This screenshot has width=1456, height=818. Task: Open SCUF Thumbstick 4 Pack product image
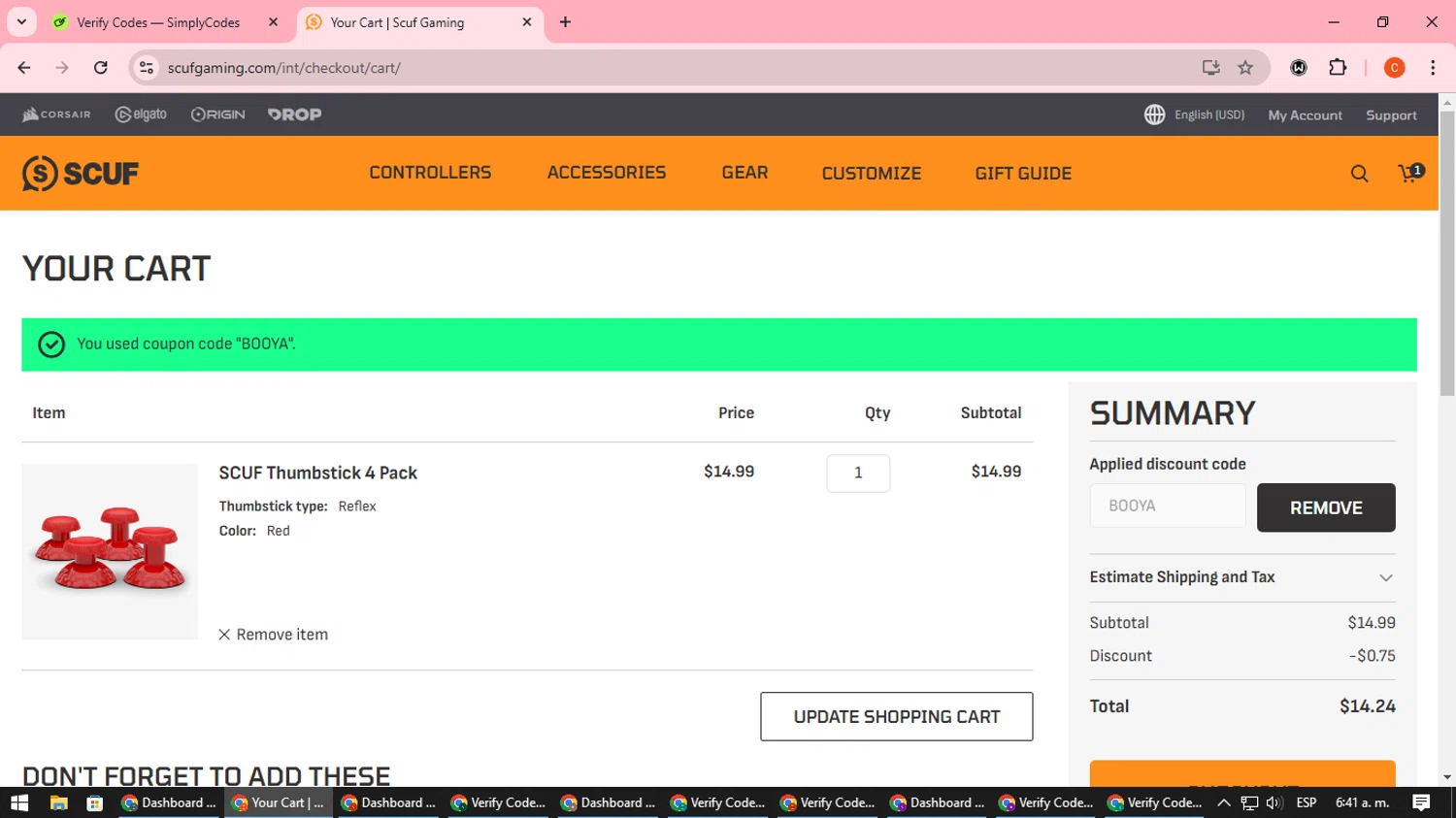tap(110, 551)
